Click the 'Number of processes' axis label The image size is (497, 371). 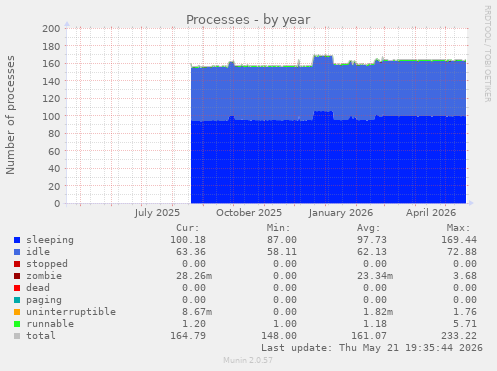coord(10,115)
